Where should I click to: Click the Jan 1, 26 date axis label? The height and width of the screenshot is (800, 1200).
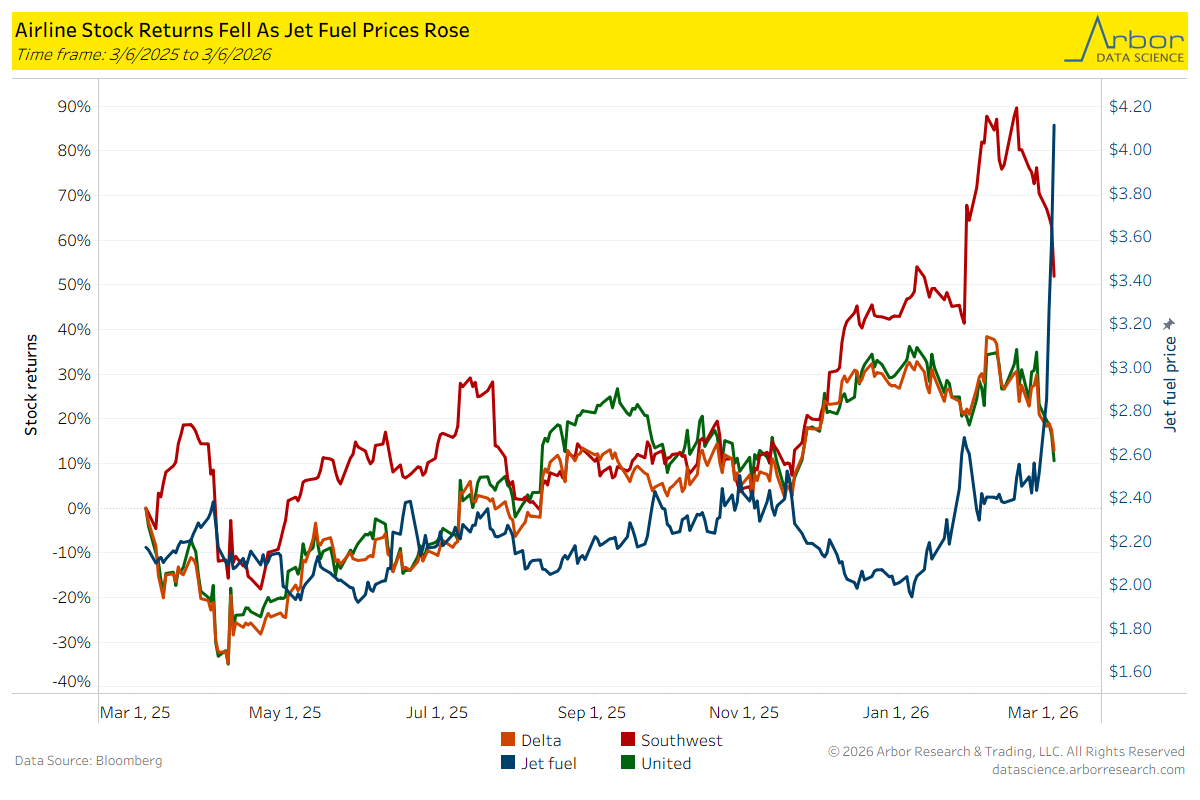[895, 713]
